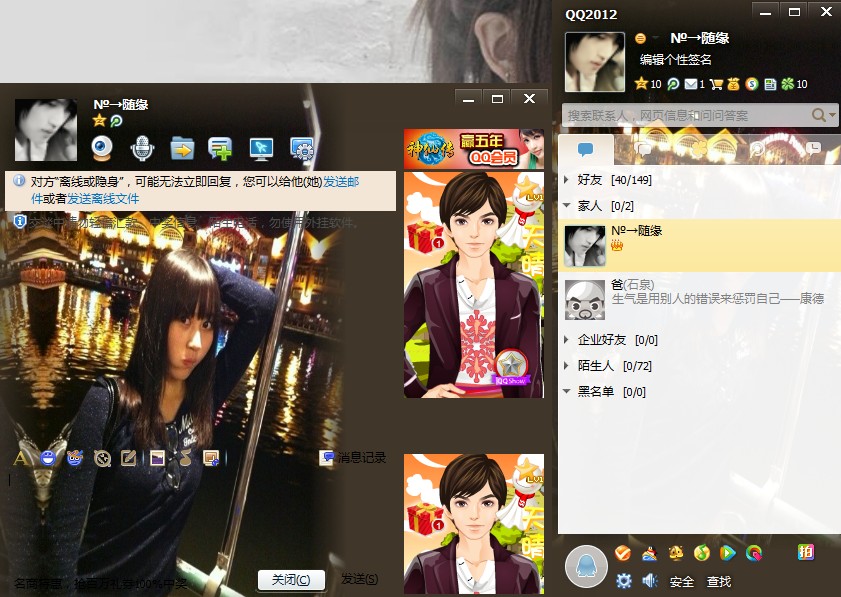Click the yellow star icon under the chat window name
The width and height of the screenshot is (841, 597).
coord(99,120)
